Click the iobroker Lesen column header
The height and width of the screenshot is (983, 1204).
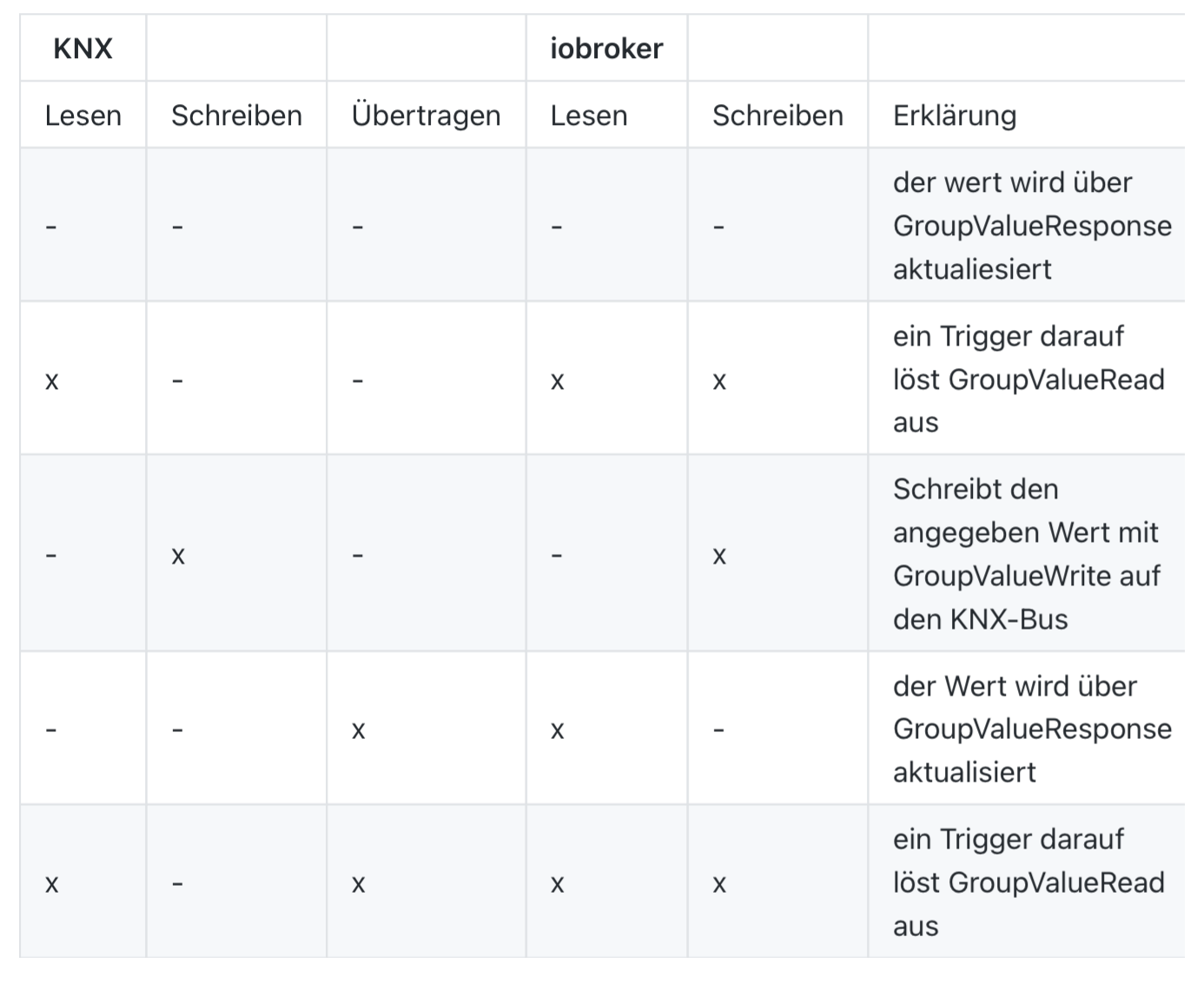click(x=589, y=115)
